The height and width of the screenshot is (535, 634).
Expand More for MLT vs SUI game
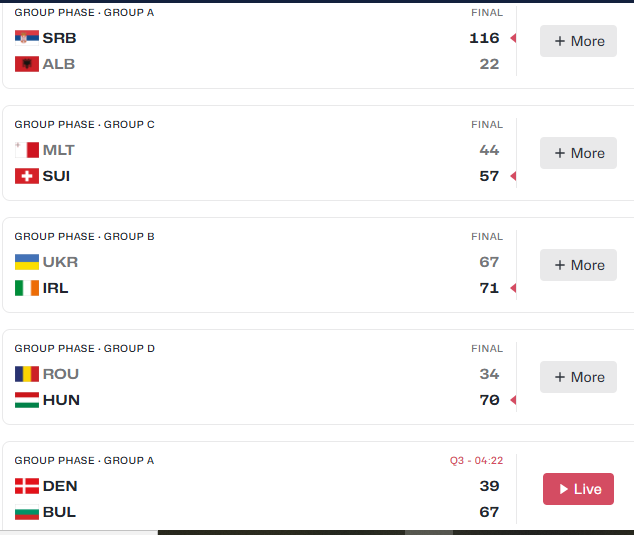click(x=578, y=153)
